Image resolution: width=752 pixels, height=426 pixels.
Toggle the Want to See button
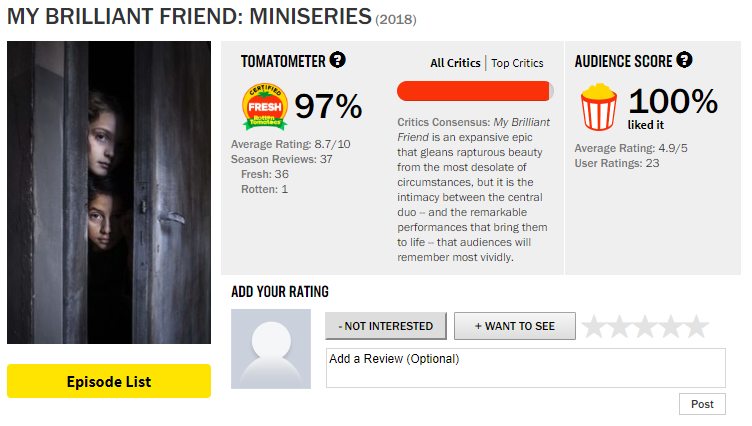(x=515, y=326)
